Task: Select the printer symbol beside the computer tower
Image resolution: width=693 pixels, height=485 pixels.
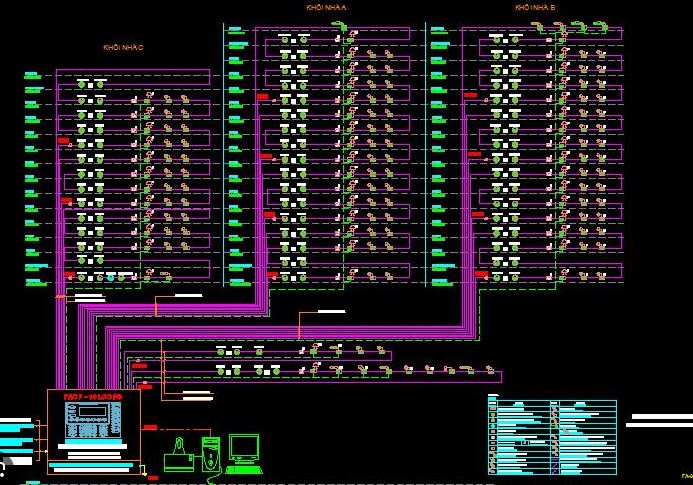Action: click(x=179, y=455)
